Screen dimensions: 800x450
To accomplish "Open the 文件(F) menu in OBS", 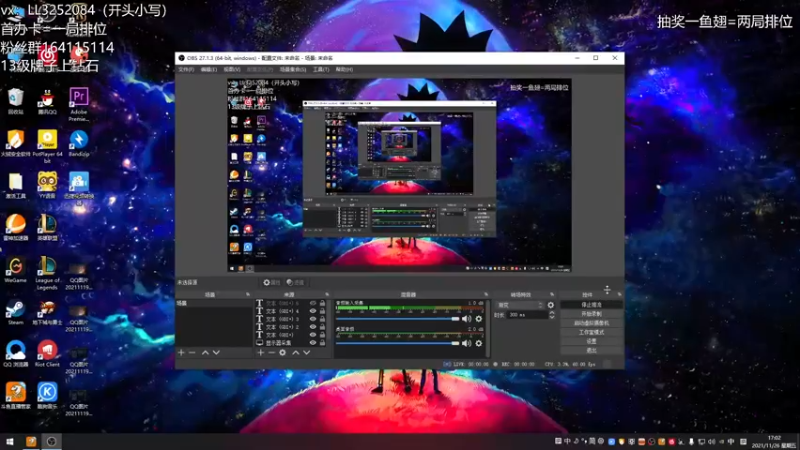I will [x=186, y=69].
